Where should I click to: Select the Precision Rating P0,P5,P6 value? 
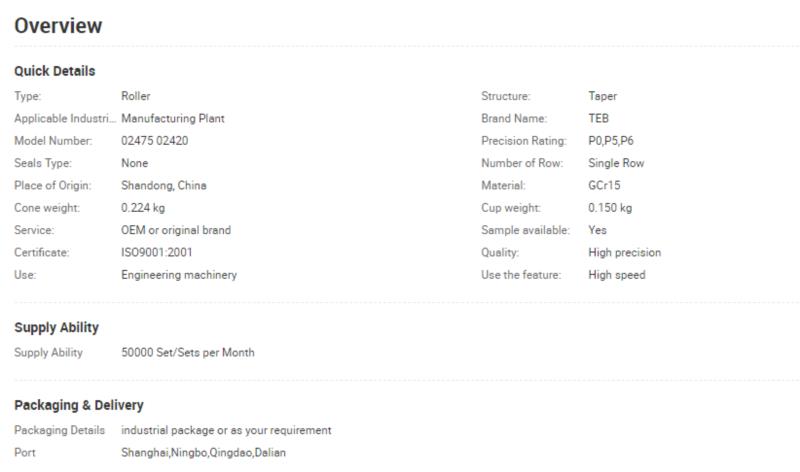(x=611, y=141)
